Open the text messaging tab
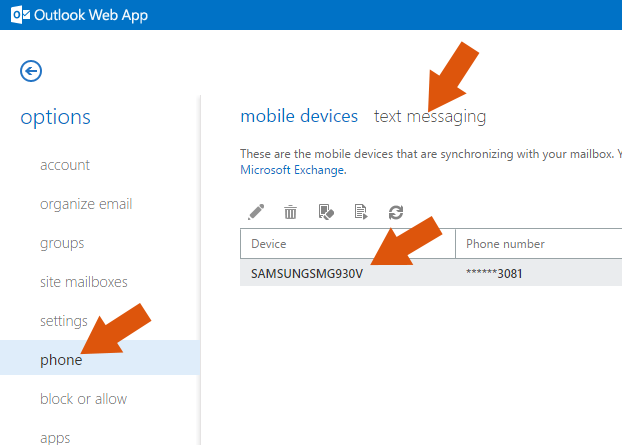Image resolution: width=622 pixels, height=445 pixels. 430,116
